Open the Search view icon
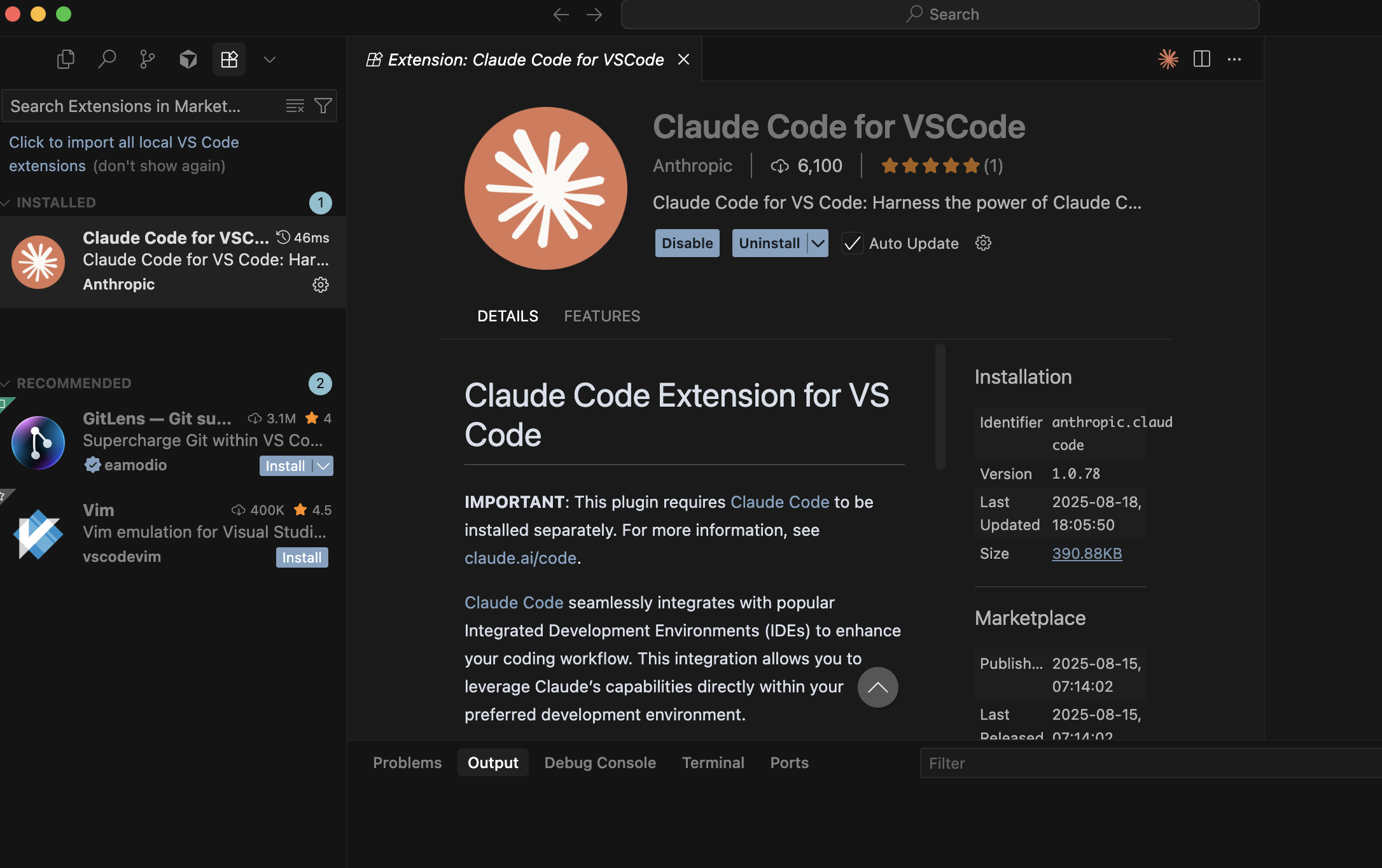This screenshot has width=1382, height=868. tap(107, 59)
